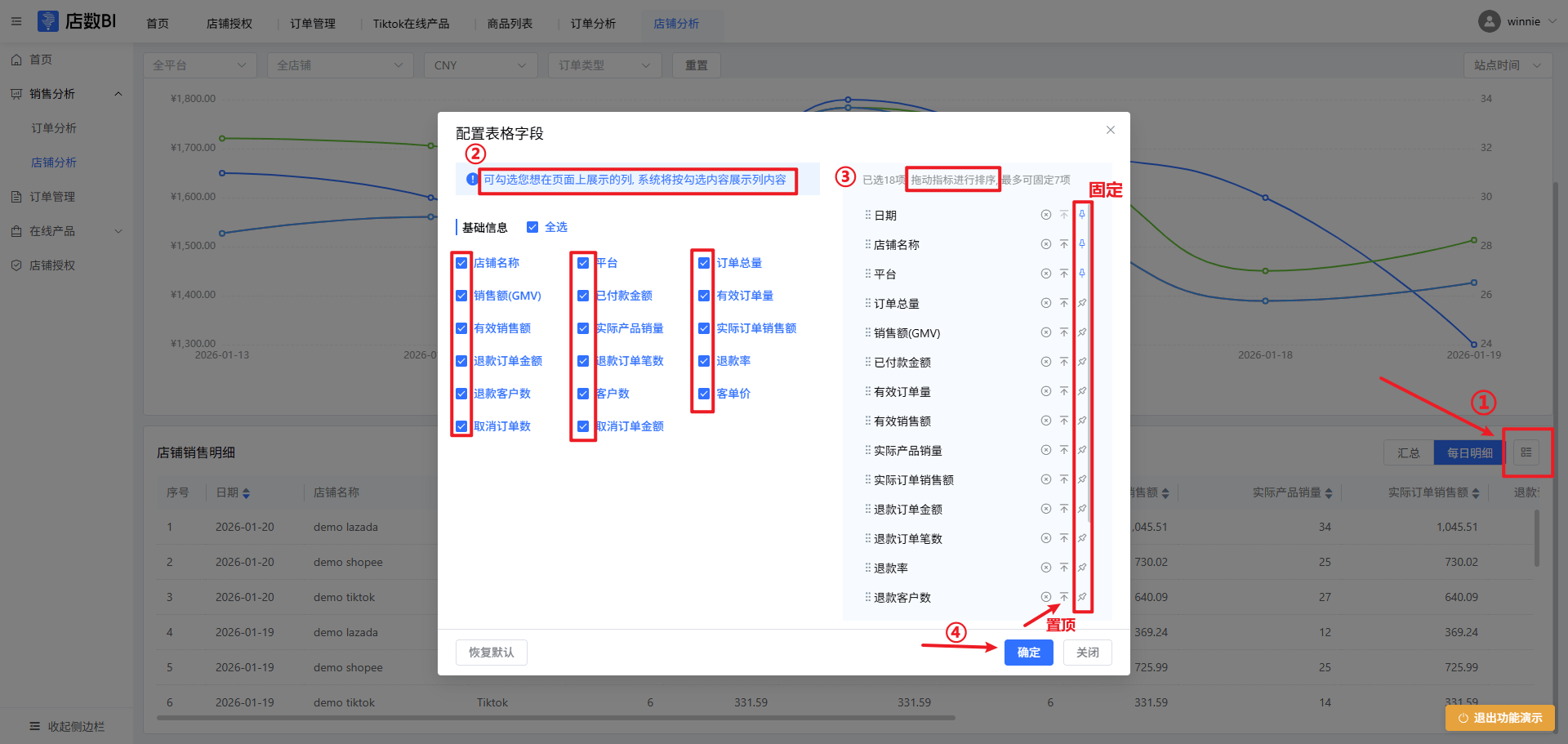The image size is (1568, 744).
Task: Expand the CNY currency dropdown
Action: [479, 65]
